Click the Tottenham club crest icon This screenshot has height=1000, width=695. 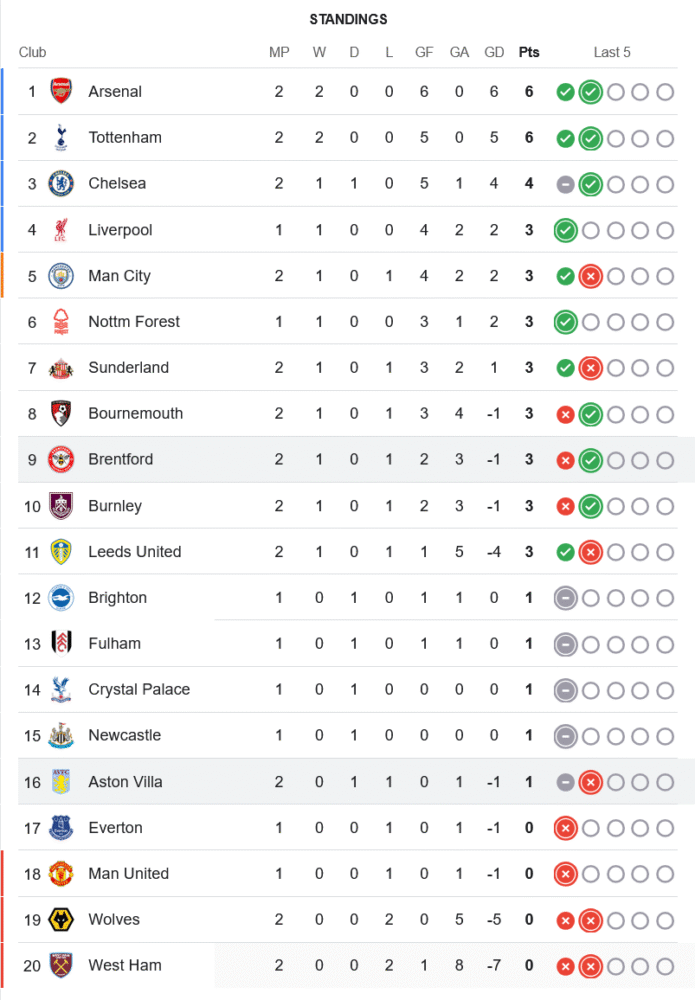tap(61, 137)
